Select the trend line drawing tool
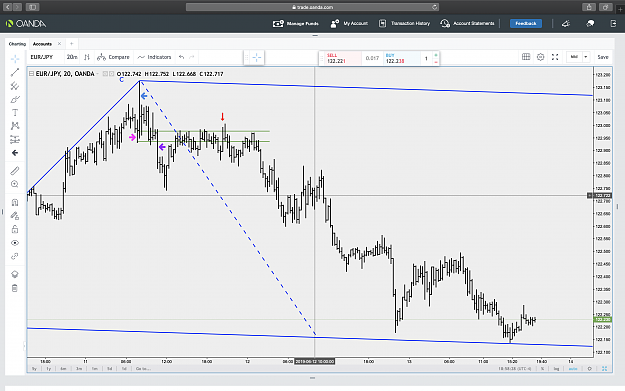The image size is (625, 391). pyautogui.click(x=15, y=72)
